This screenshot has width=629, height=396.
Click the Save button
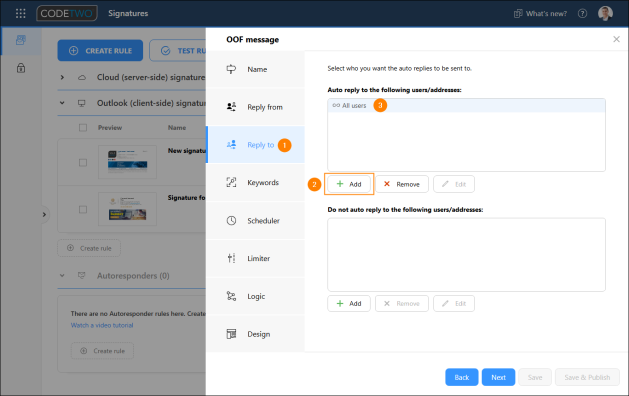coord(535,377)
